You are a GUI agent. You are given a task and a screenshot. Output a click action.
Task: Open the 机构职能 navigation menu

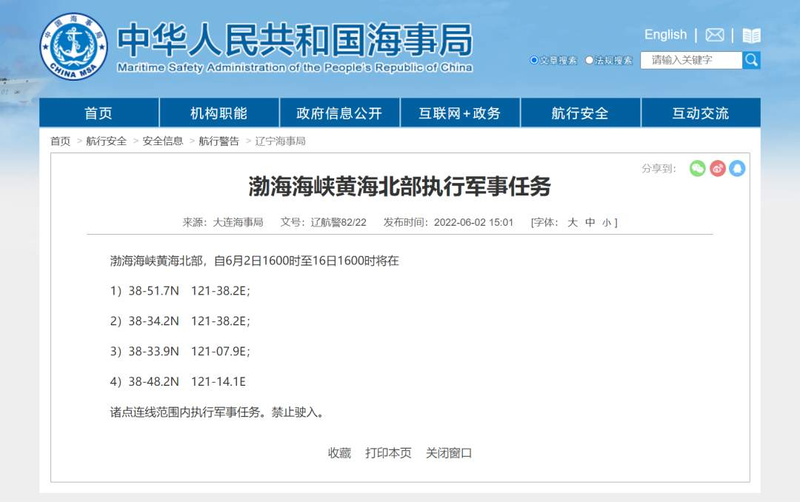(x=218, y=113)
